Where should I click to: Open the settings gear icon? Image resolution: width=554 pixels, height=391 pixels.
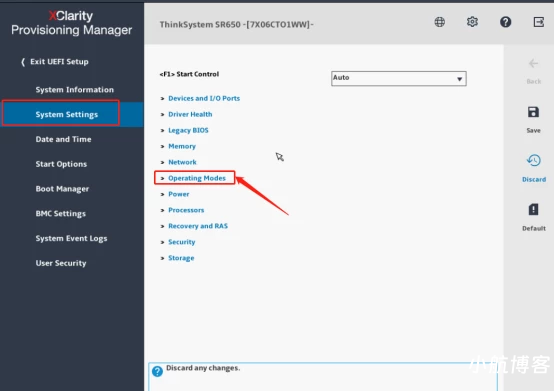(x=472, y=22)
